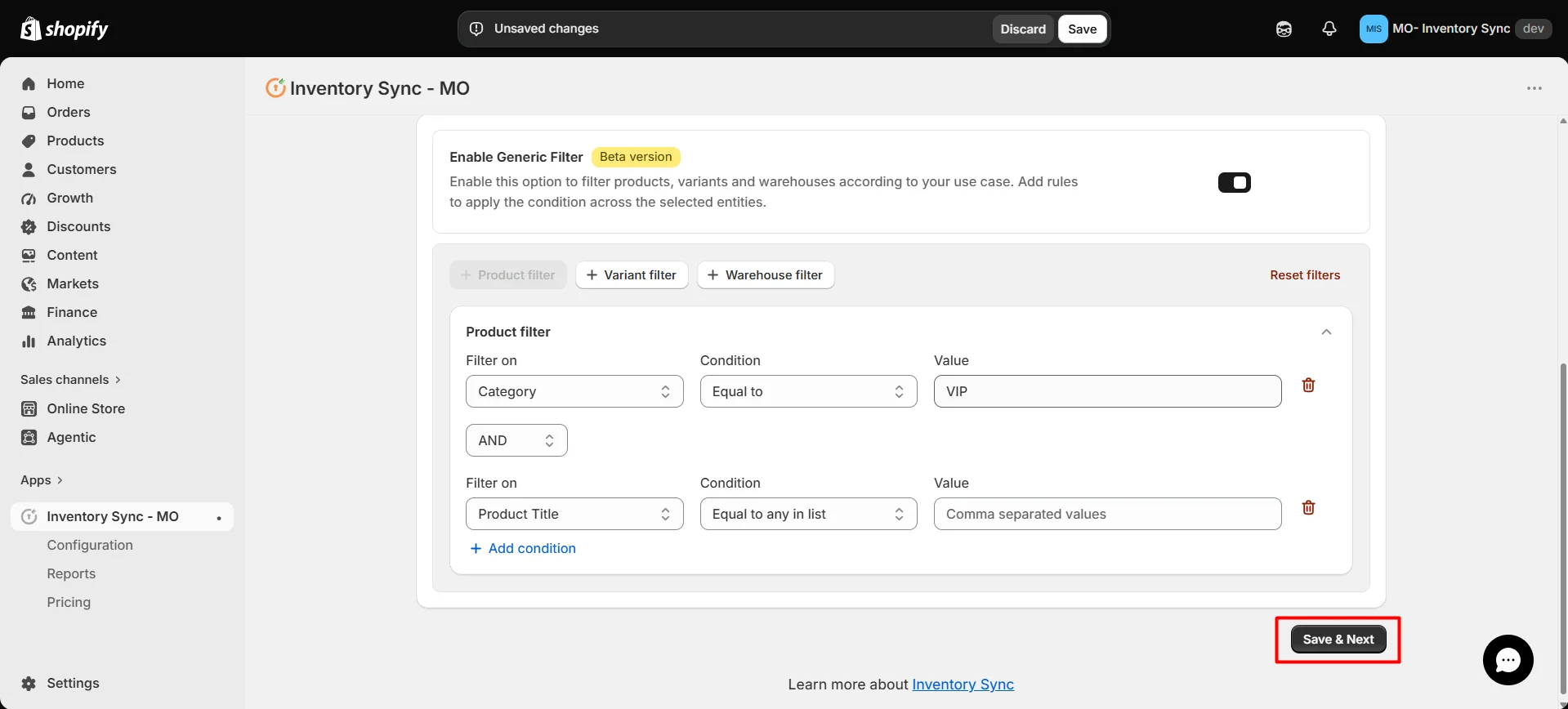The height and width of the screenshot is (709, 1568).
Task: Open the Reports submenu item
Action: tap(71, 573)
